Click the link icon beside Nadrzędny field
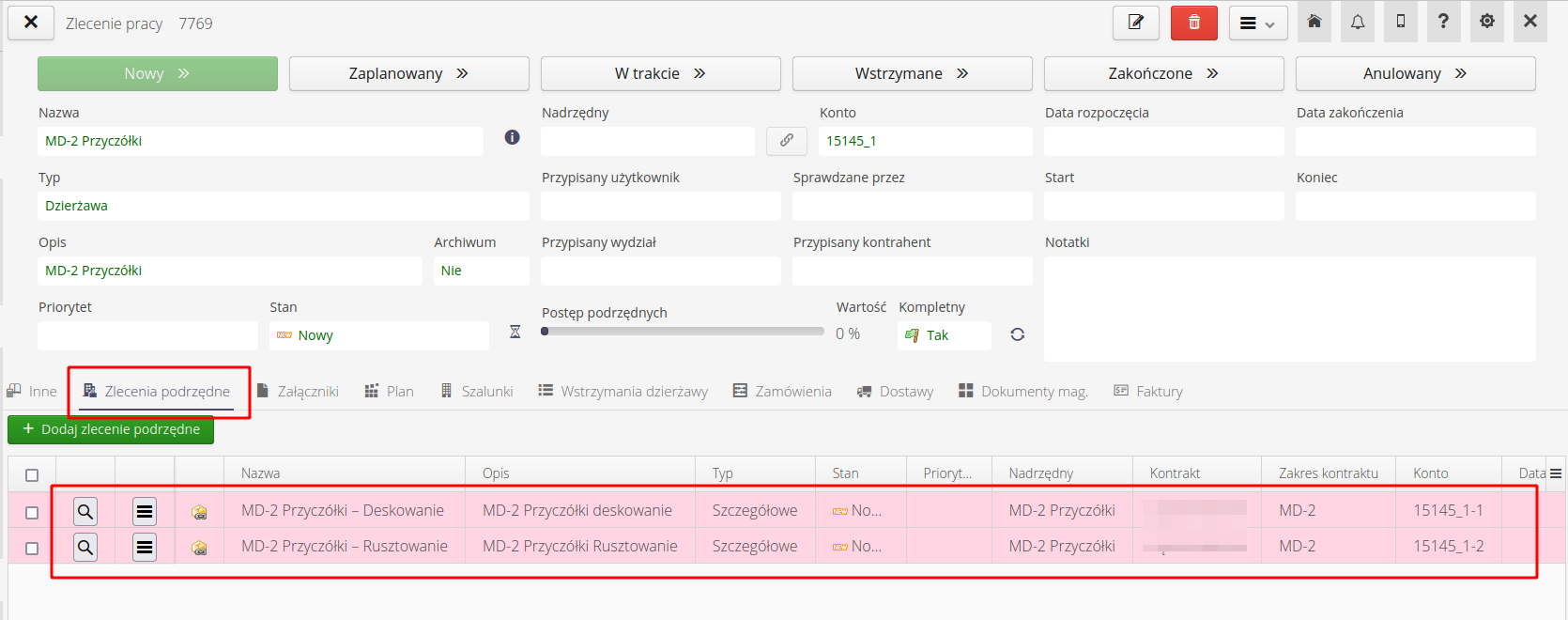 click(x=787, y=141)
